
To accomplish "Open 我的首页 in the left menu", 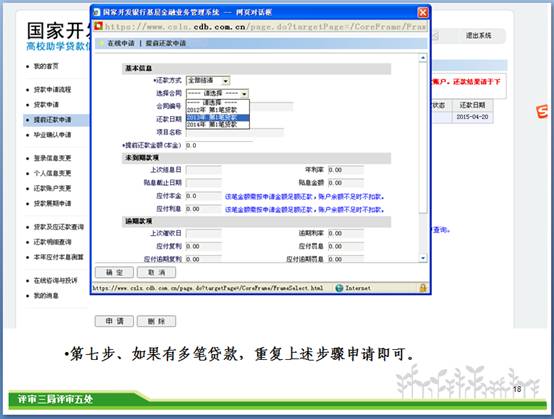I will [x=46, y=66].
